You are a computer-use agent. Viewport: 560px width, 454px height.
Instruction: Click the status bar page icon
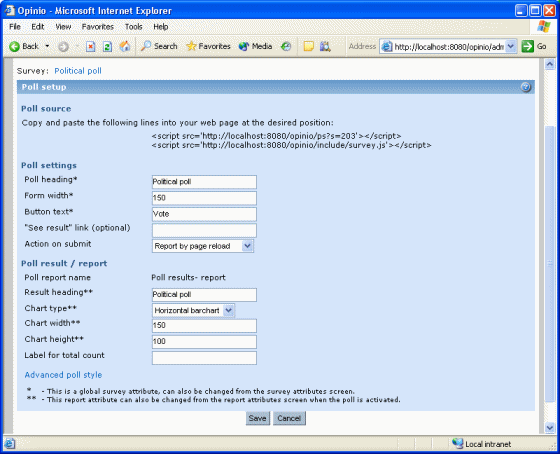9,444
